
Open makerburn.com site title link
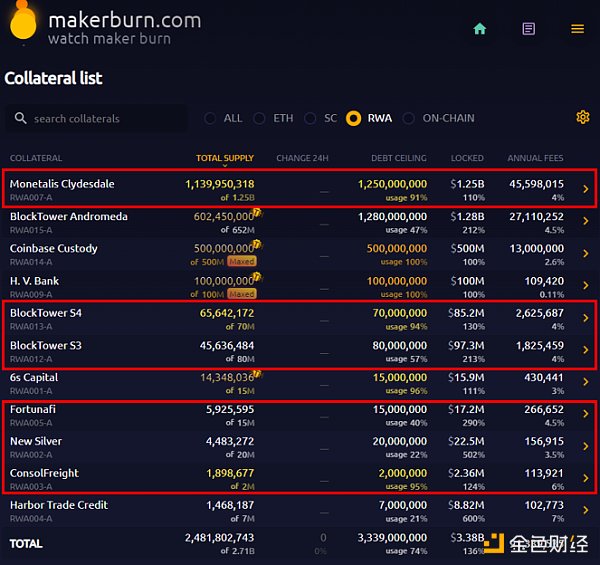pyautogui.click(x=125, y=20)
